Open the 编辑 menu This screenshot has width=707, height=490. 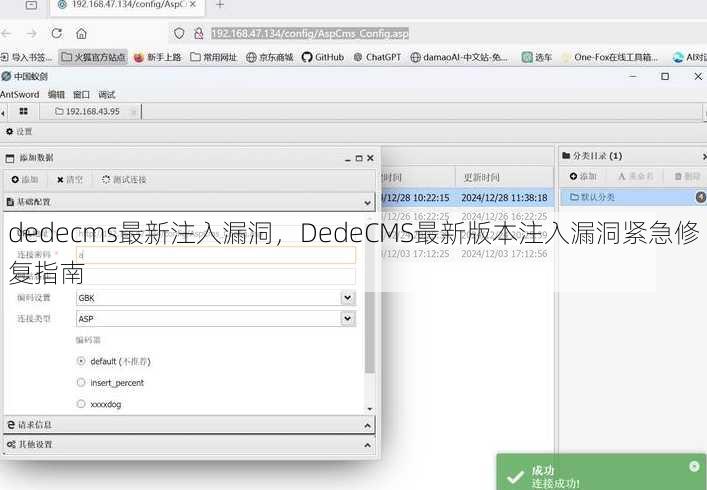click(x=56, y=95)
